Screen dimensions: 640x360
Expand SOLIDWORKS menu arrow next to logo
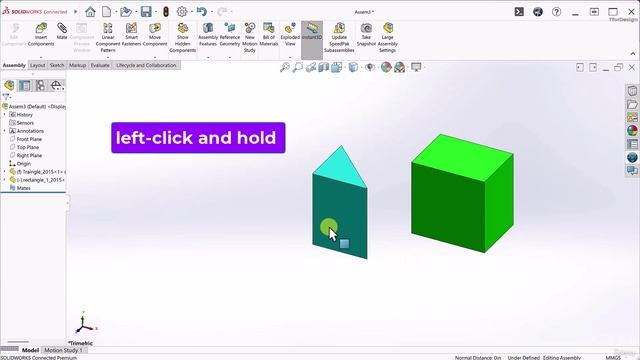(76, 12)
